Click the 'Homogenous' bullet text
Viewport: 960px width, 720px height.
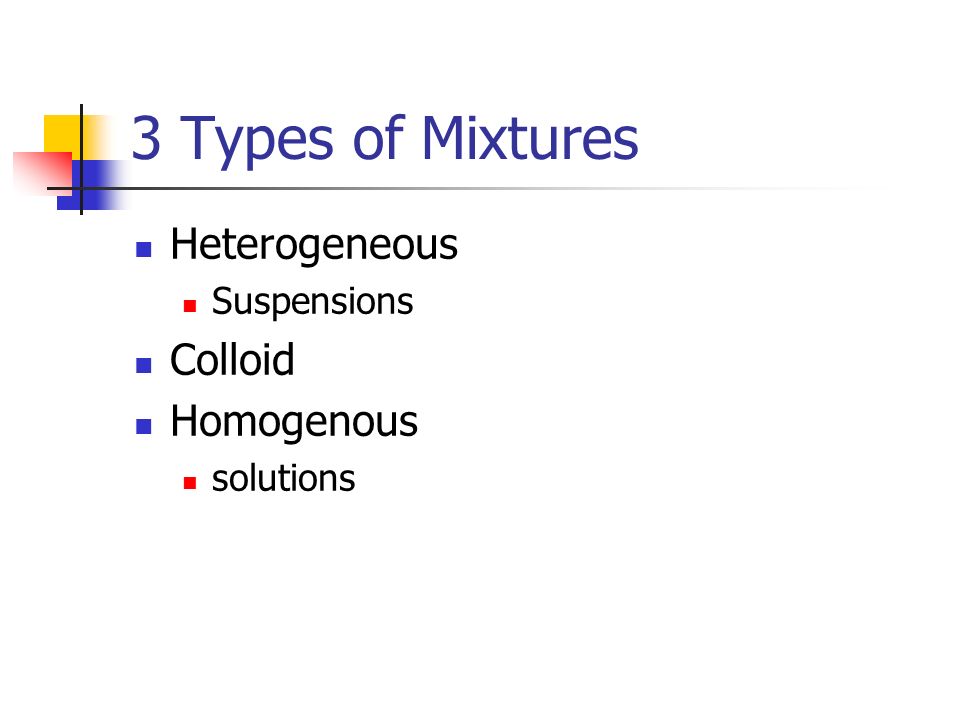point(294,421)
